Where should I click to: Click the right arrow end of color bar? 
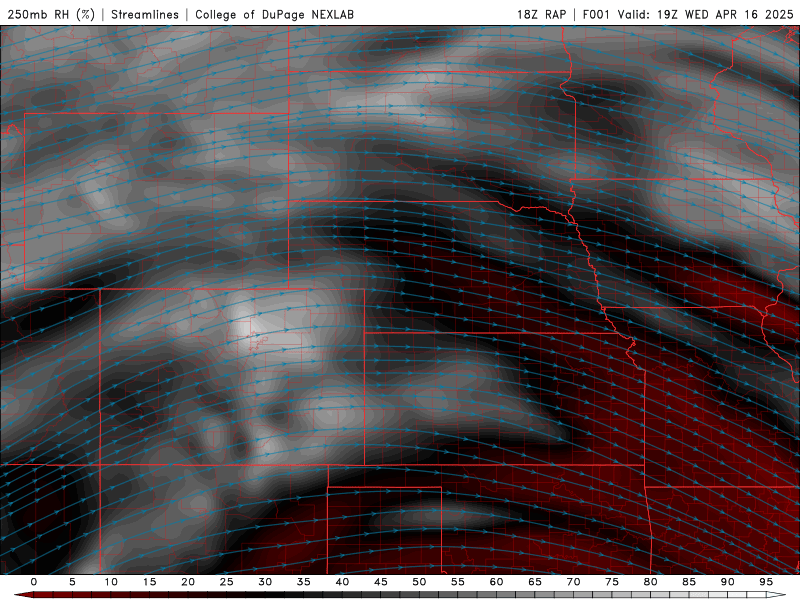coord(777,595)
